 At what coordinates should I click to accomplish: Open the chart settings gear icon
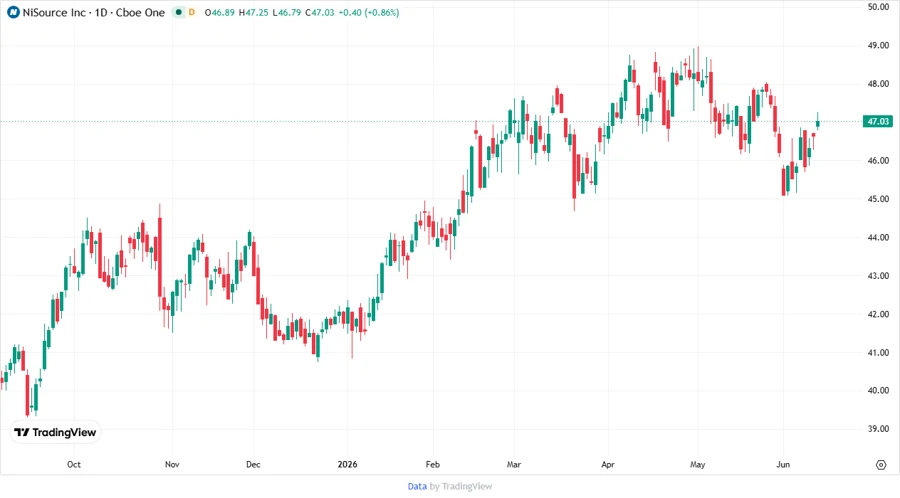click(x=881, y=465)
